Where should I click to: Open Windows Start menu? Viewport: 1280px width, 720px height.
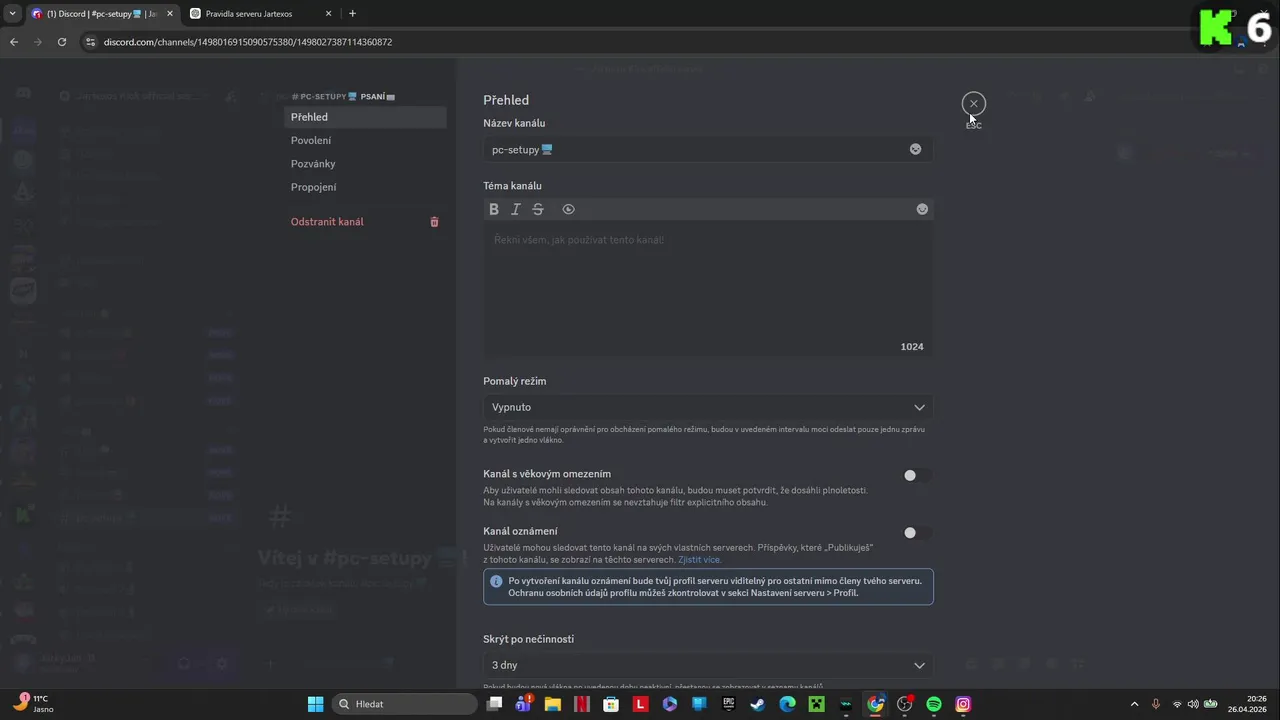pyautogui.click(x=315, y=704)
